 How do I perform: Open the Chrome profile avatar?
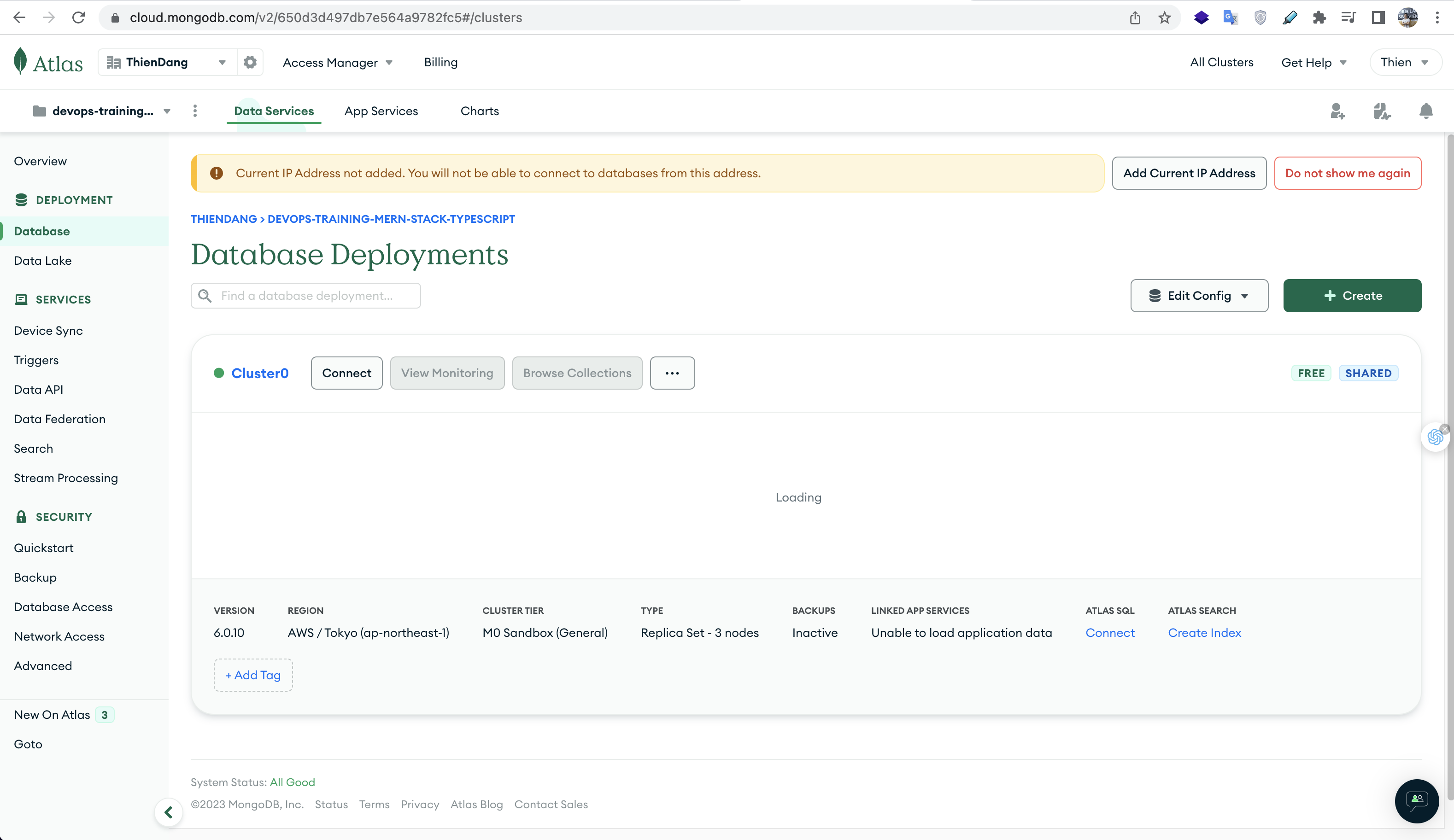[1408, 18]
